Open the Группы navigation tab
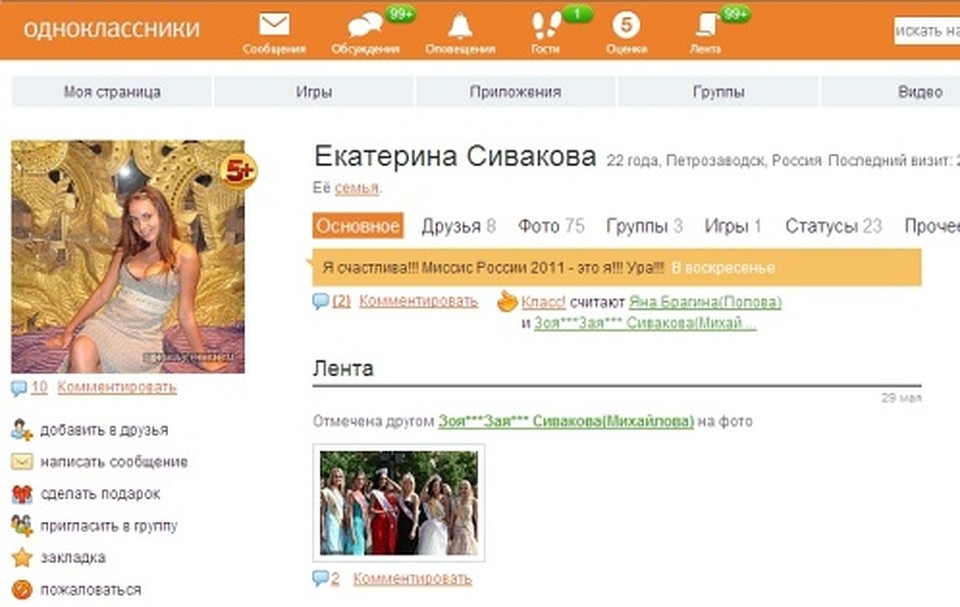The width and height of the screenshot is (960, 607). [718, 92]
